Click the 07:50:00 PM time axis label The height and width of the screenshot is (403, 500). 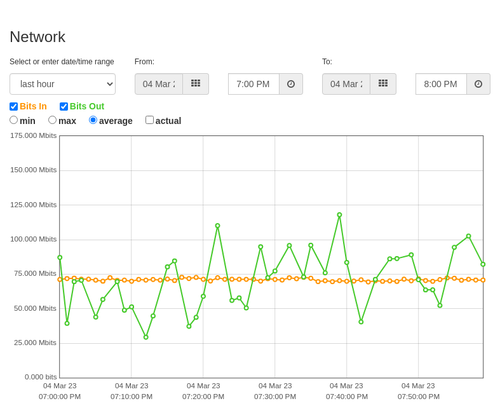point(418,397)
